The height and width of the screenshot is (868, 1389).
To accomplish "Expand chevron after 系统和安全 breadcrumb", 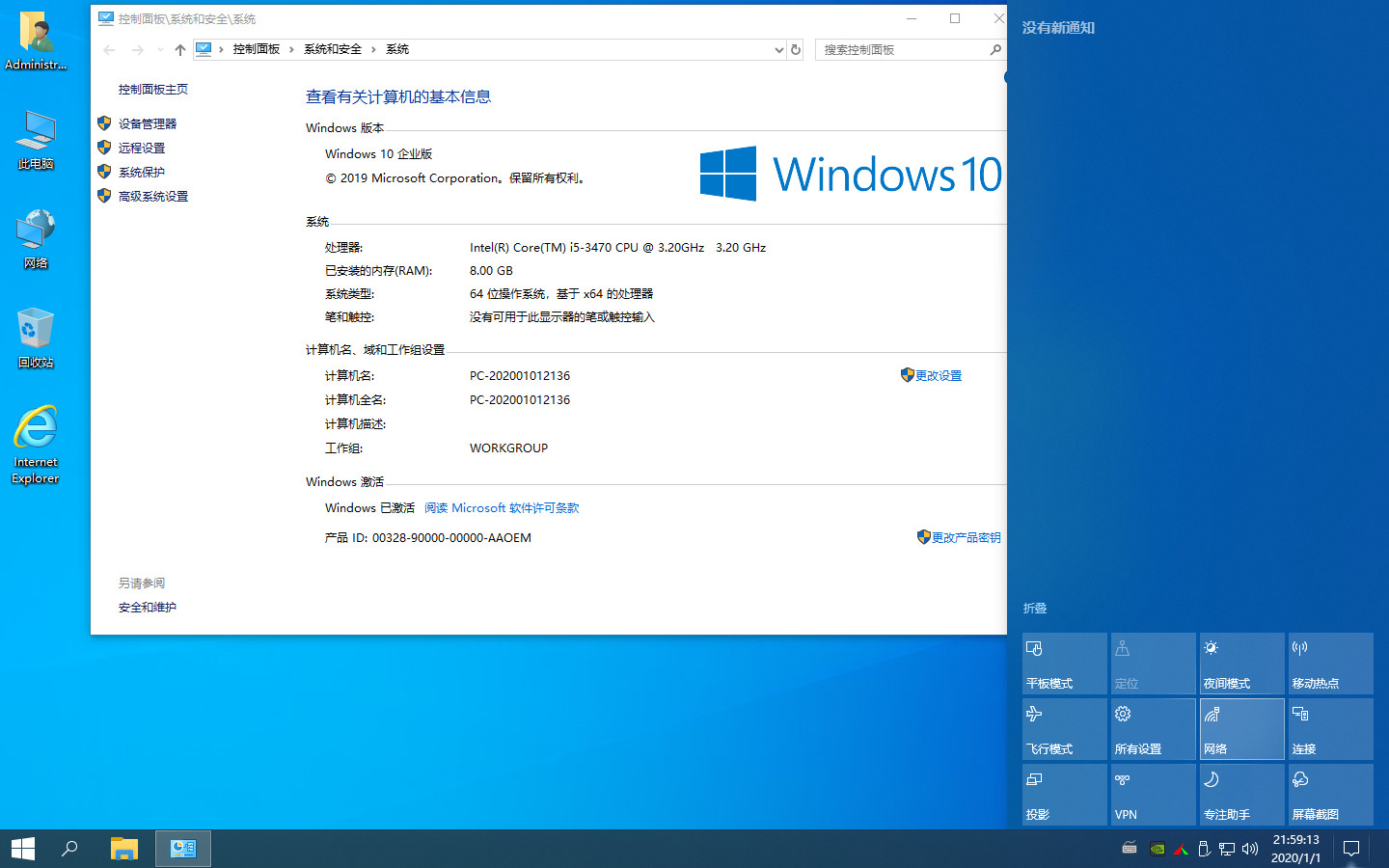I will pos(373,49).
